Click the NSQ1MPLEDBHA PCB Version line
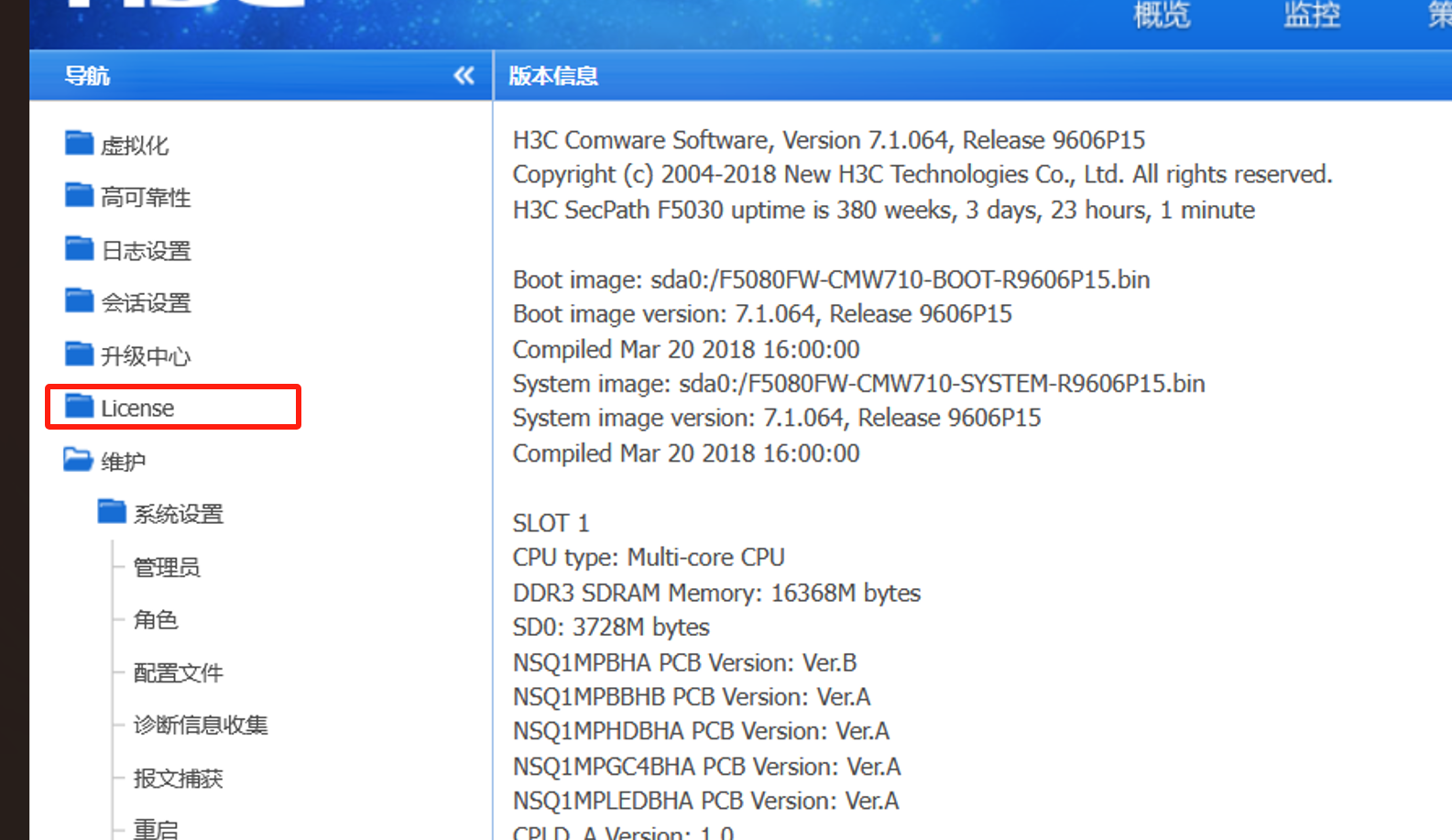1452x840 pixels. click(x=706, y=801)
